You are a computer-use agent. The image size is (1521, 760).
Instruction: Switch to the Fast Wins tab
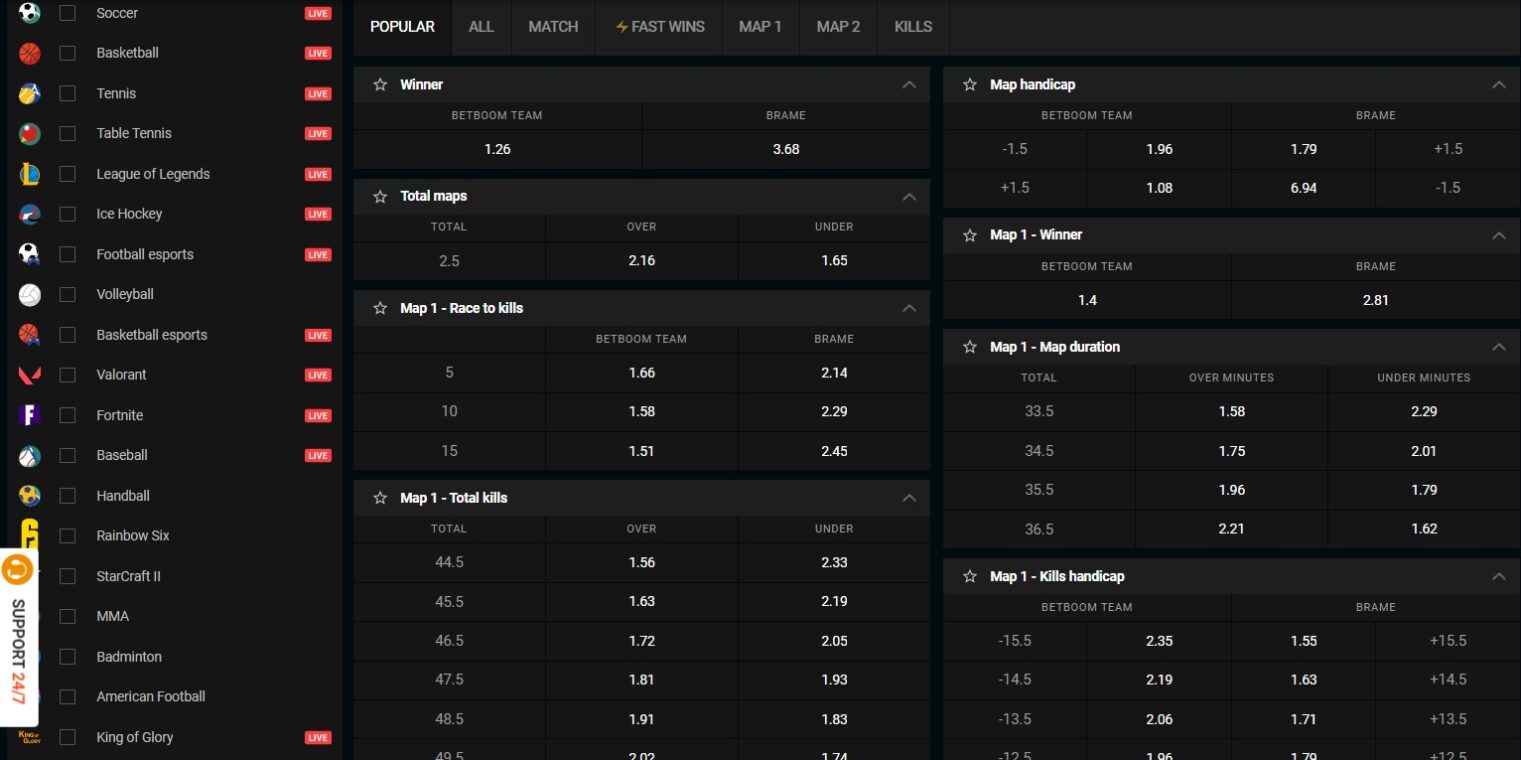point(659,27)
